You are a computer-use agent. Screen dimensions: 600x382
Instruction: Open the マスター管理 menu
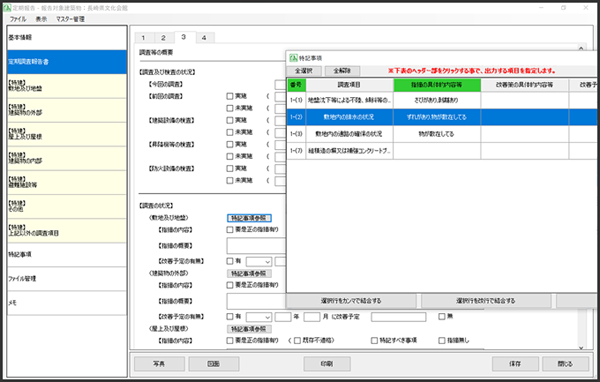[70, 19]
